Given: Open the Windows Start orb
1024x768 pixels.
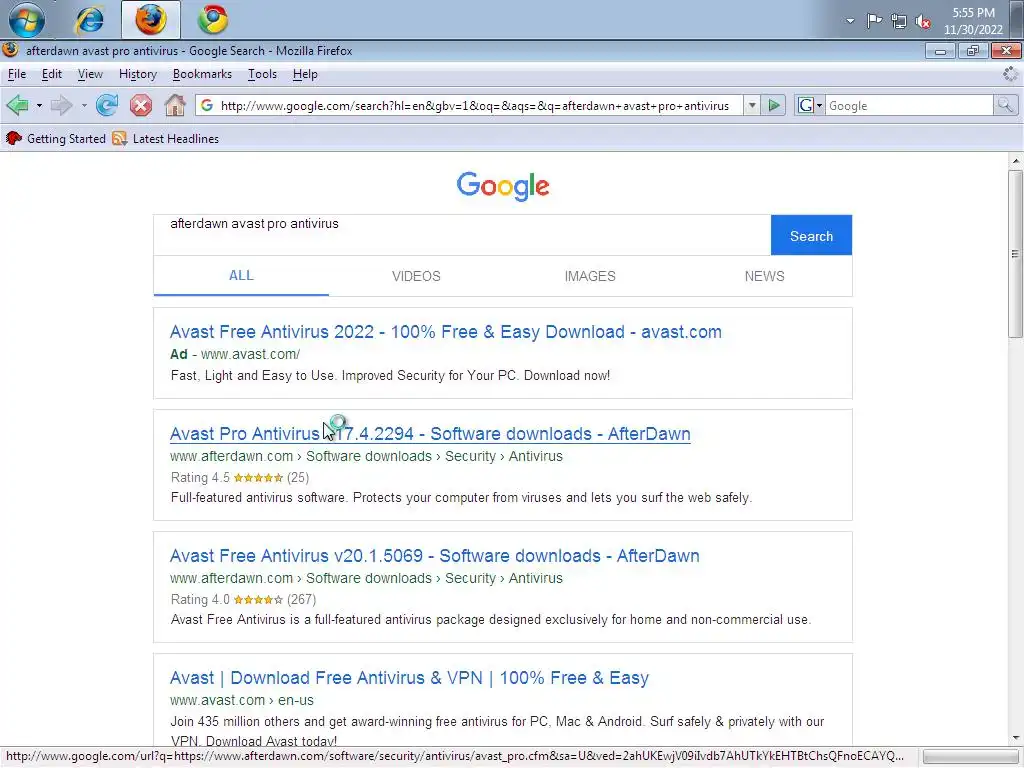Looking at the screenshot, I should (26, 20).
